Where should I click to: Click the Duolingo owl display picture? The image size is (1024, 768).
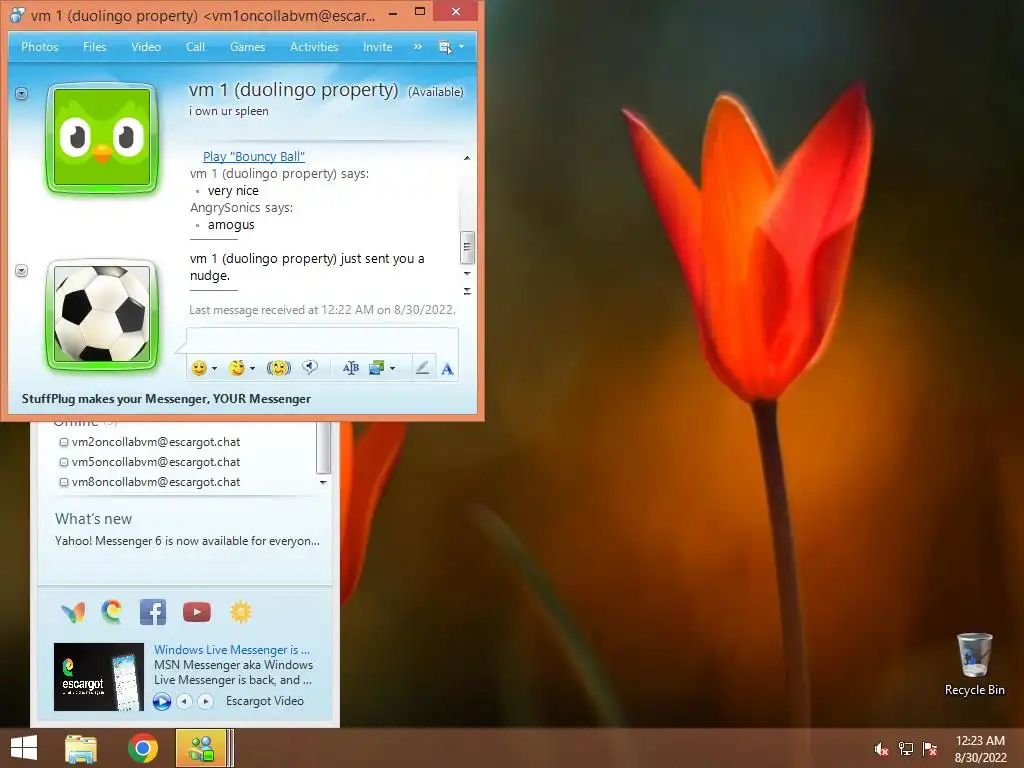pos(102,138)
